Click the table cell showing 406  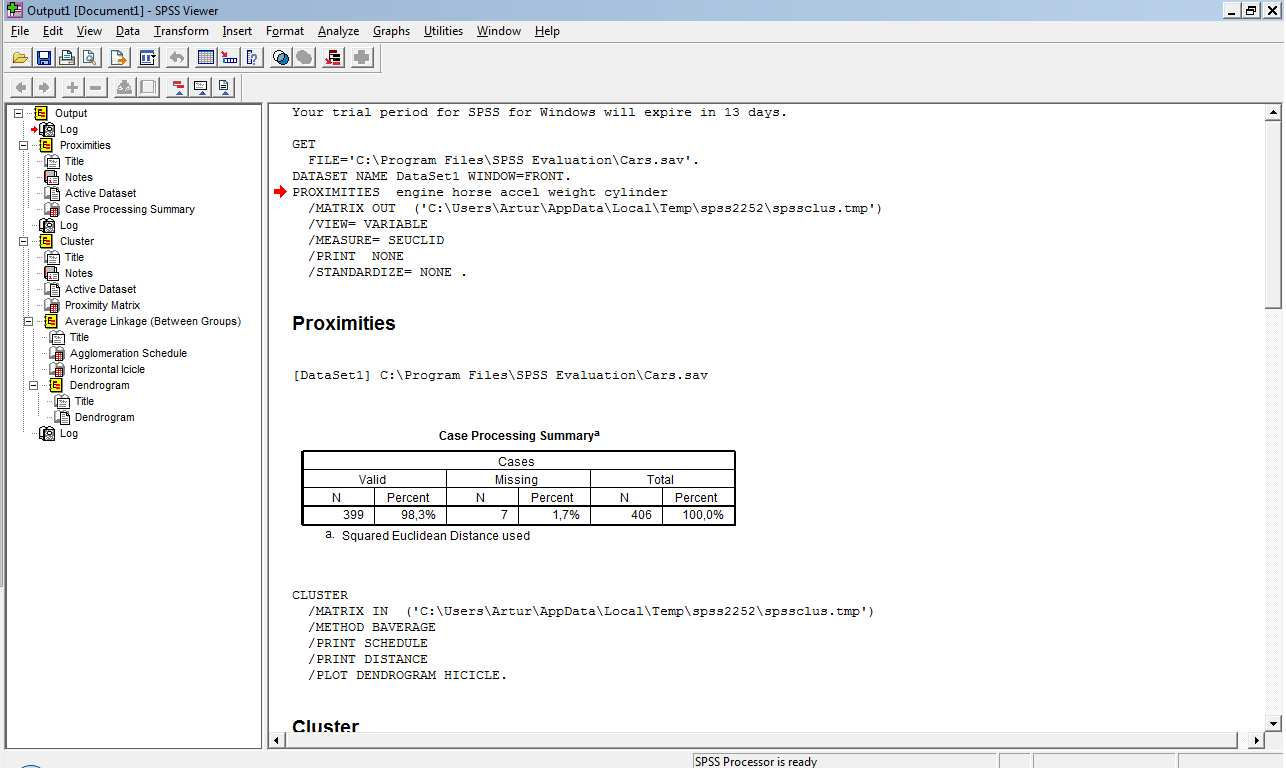click(627, 515)
